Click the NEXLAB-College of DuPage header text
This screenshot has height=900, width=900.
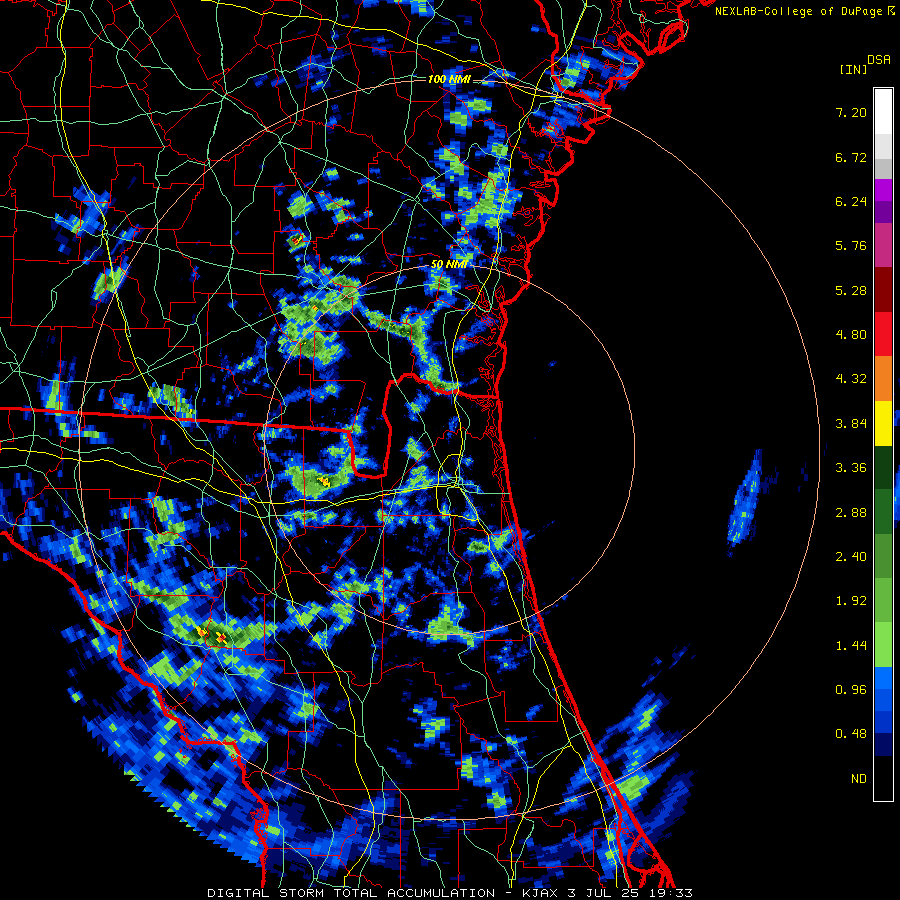tap(799, 11)
